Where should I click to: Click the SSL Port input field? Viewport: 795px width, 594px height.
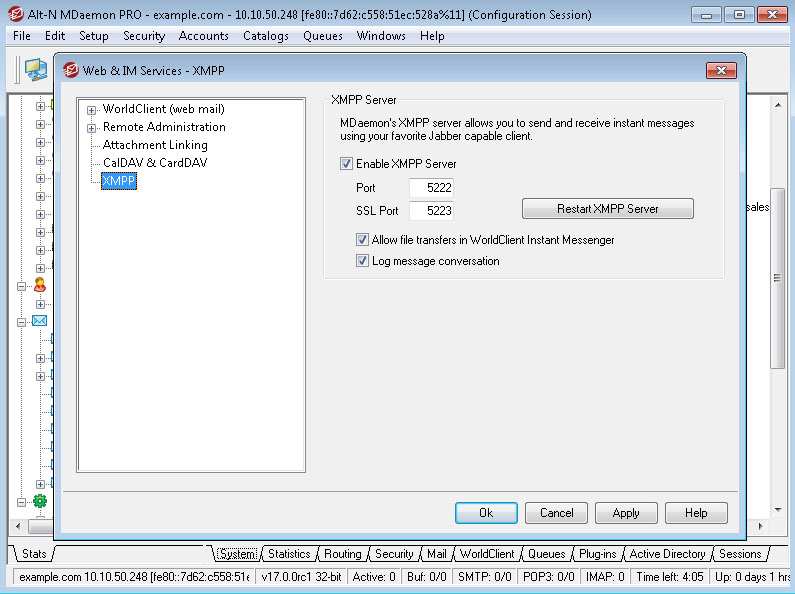[x=431, y=211]
